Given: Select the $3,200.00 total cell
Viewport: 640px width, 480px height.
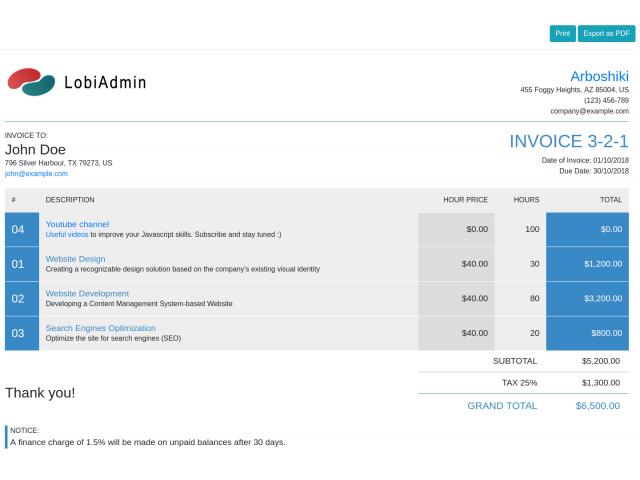Looking at the screenshot, I should [587, 298].
